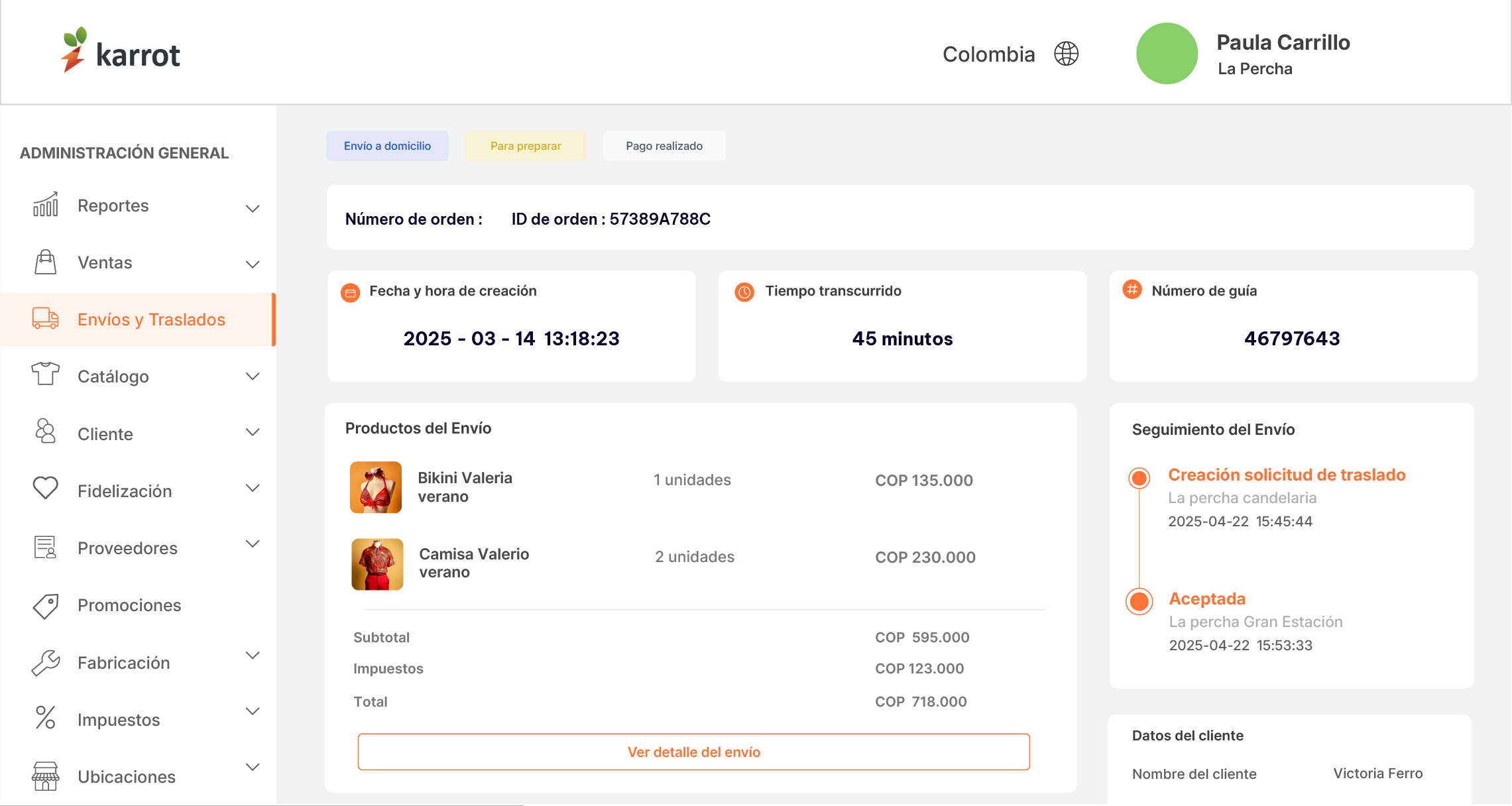
Task: Click the Impuestos percent icon
Action: coord(46,718)
